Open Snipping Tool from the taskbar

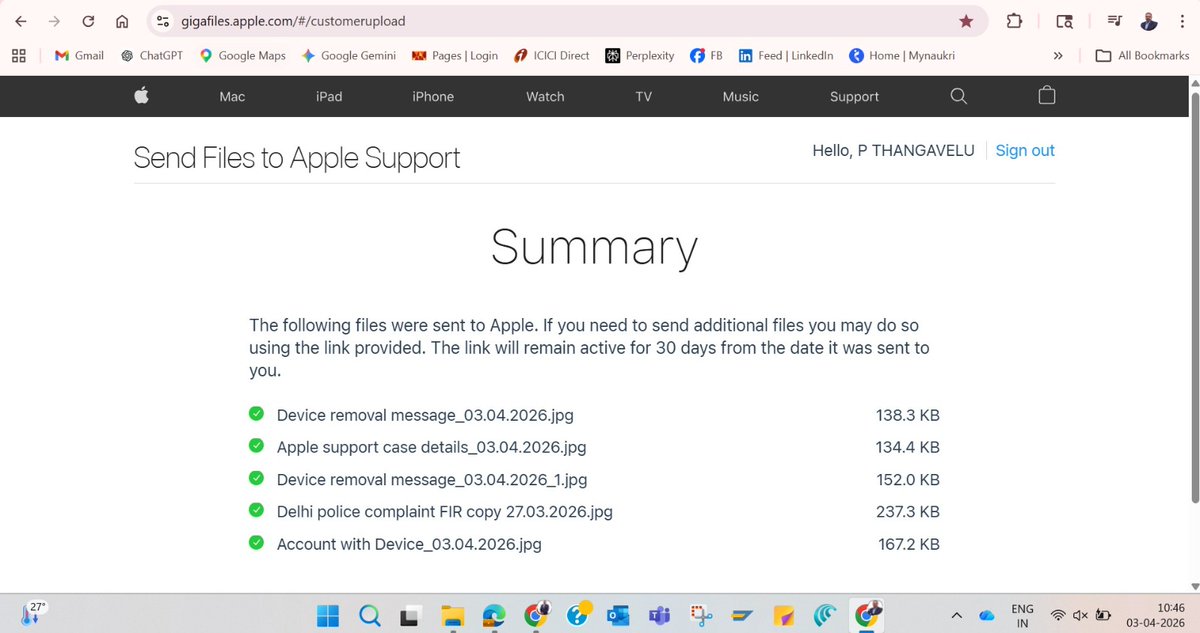(699, 614)
